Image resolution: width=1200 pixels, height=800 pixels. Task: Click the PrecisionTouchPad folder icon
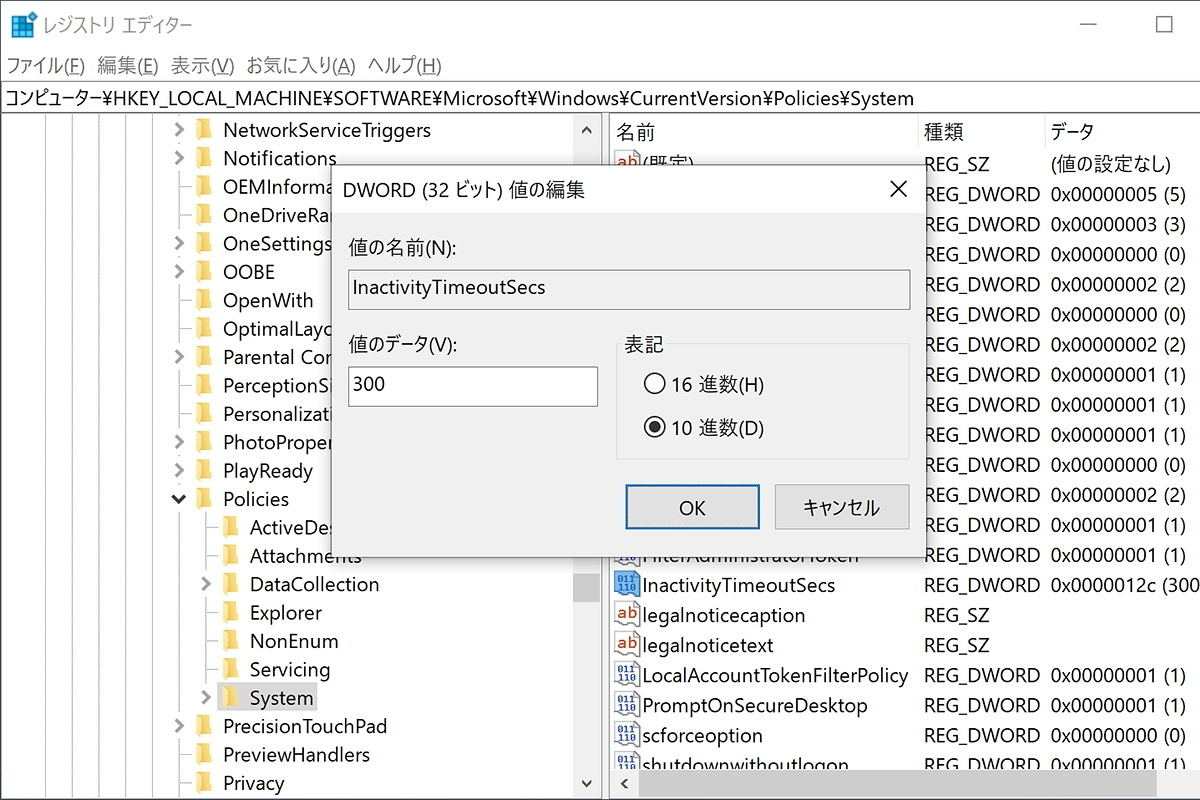point(205,726)
